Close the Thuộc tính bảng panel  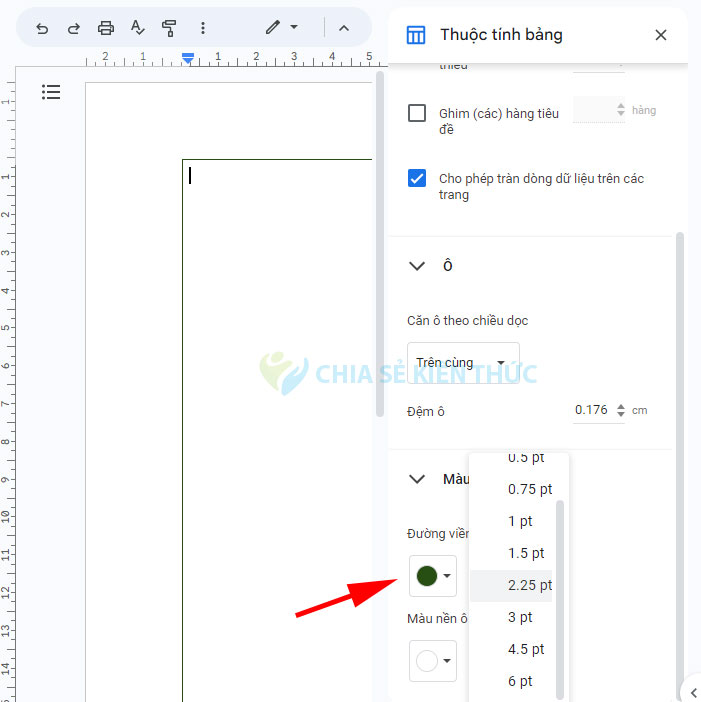[x=660, y=35]
